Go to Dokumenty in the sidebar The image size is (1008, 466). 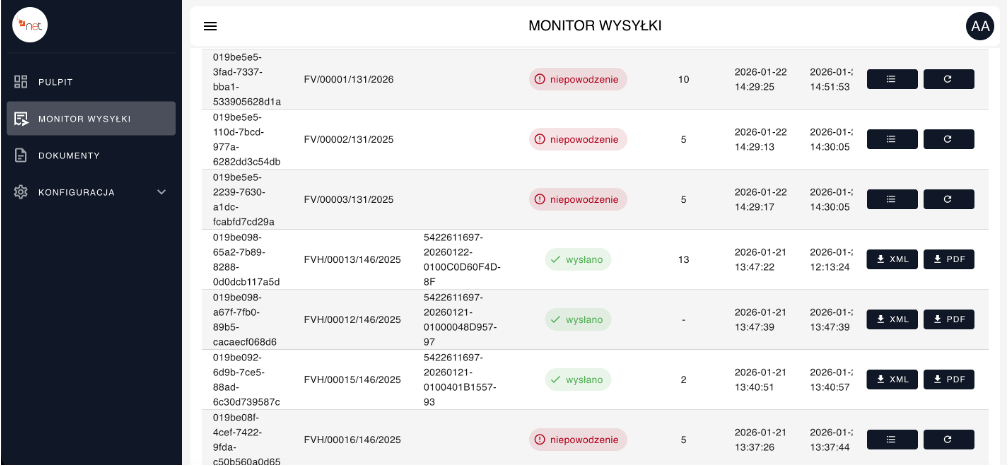[x=68, y=155]
